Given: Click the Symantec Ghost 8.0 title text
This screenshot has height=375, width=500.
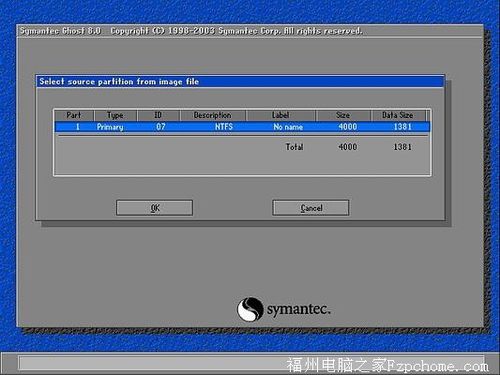Looking at the screenshot, I should pos(60,31).
